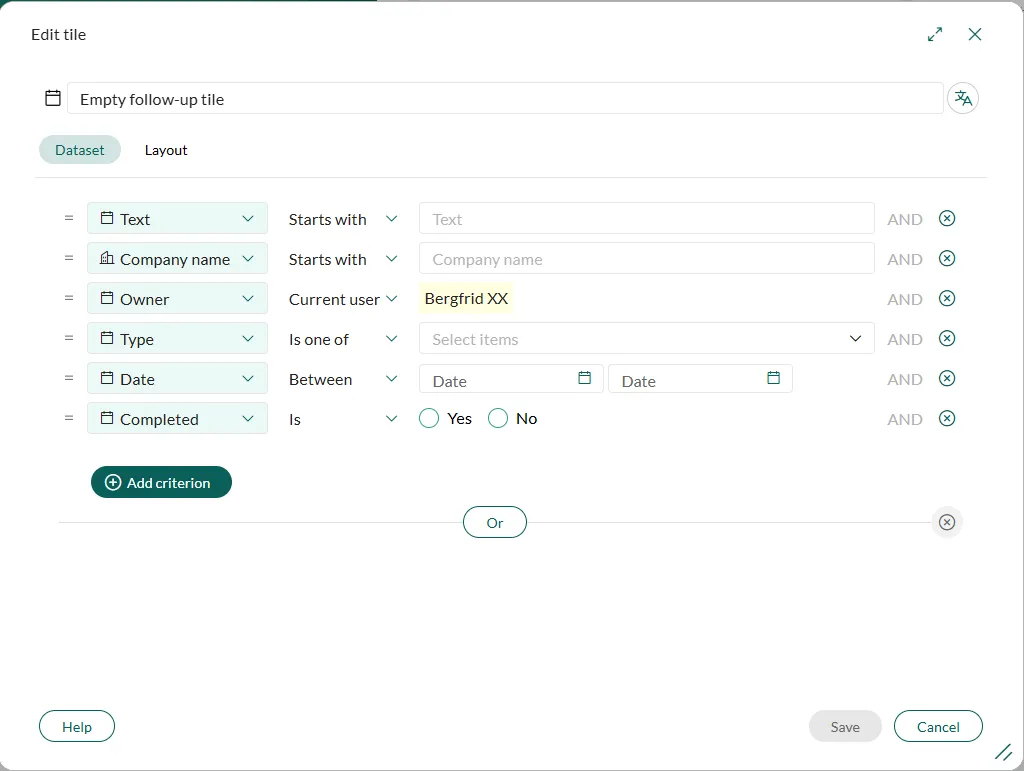
Task: Select No for Completed
Action: [x=498, y=419]
